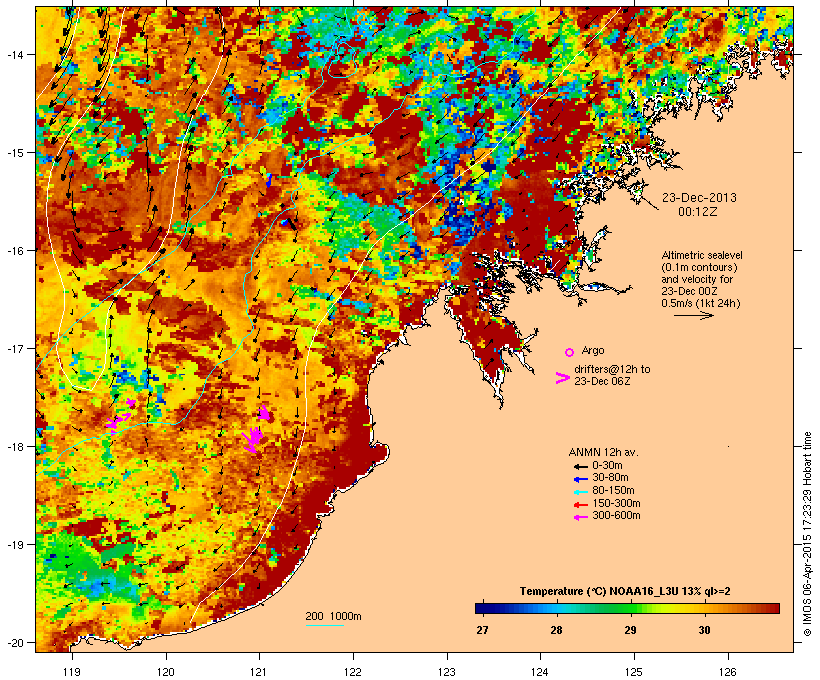Click the blue 30-80m legend arrow
This screenshot has width=820, height=680.
581,479
